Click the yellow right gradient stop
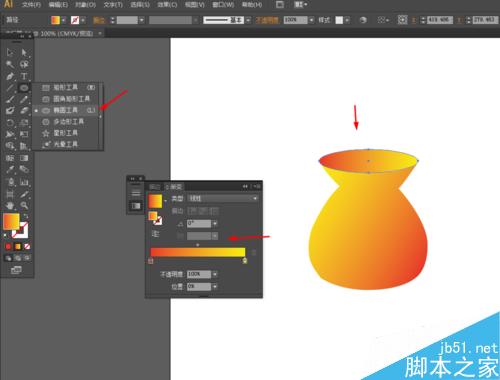The image size is (500, 380). click(245, 261)
